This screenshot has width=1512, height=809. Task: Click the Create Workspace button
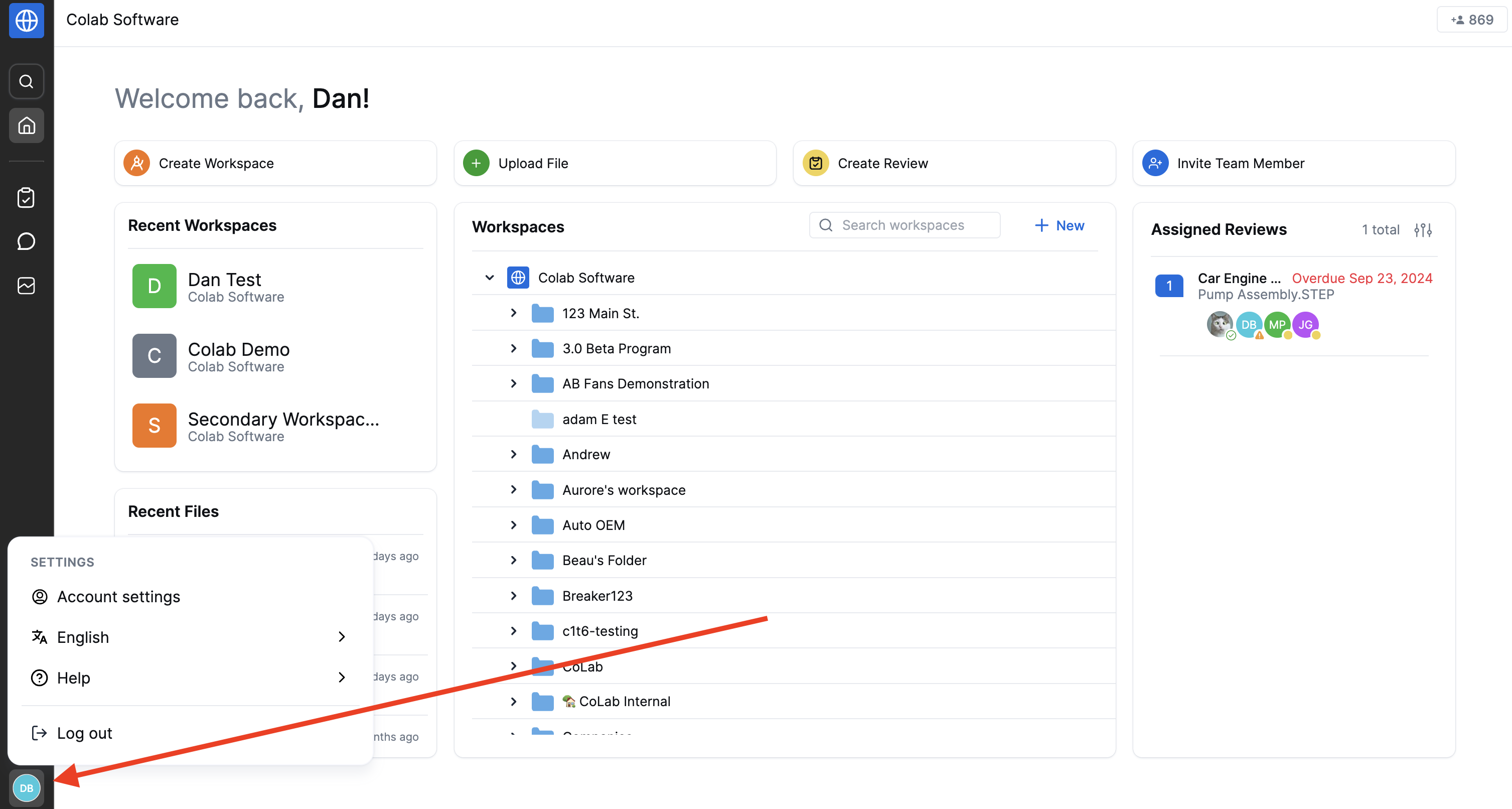click(x=275, y=163)
